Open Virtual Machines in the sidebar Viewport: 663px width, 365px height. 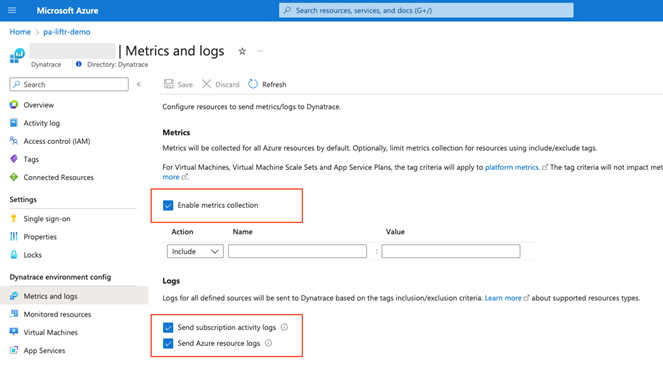(x=50, y=332)
